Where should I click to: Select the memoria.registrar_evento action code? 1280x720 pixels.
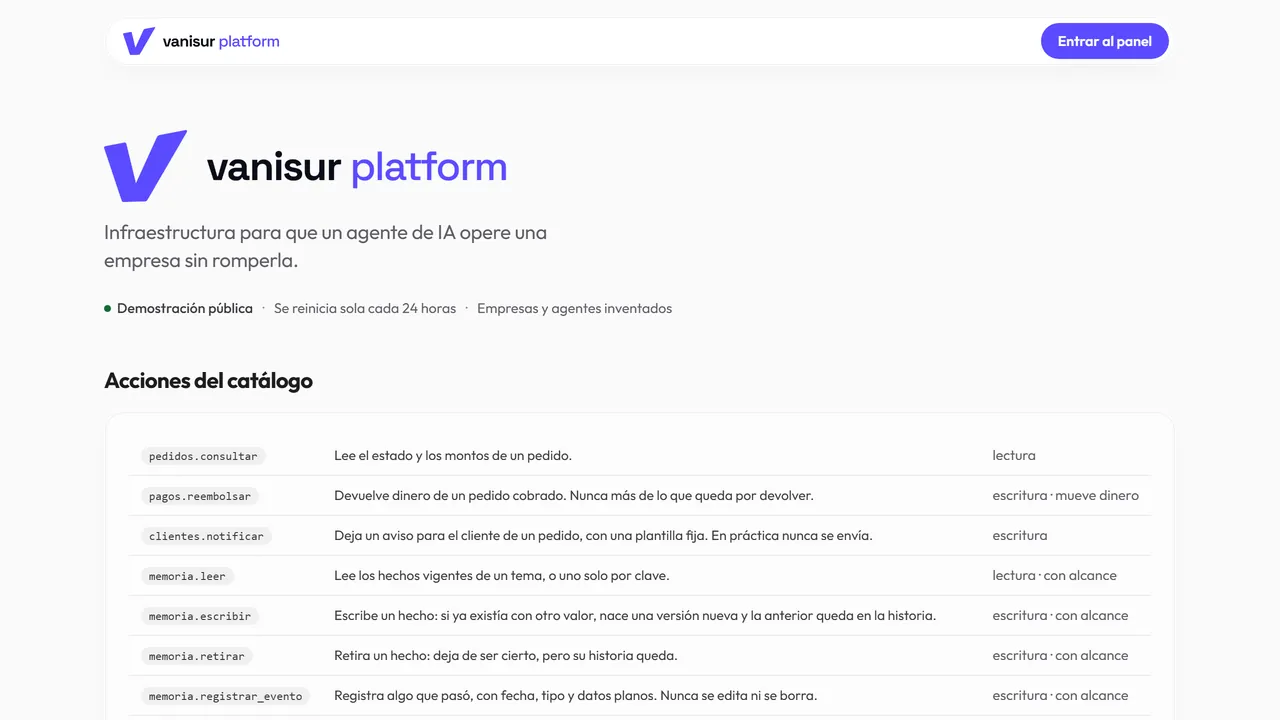[x=225, y=696]
